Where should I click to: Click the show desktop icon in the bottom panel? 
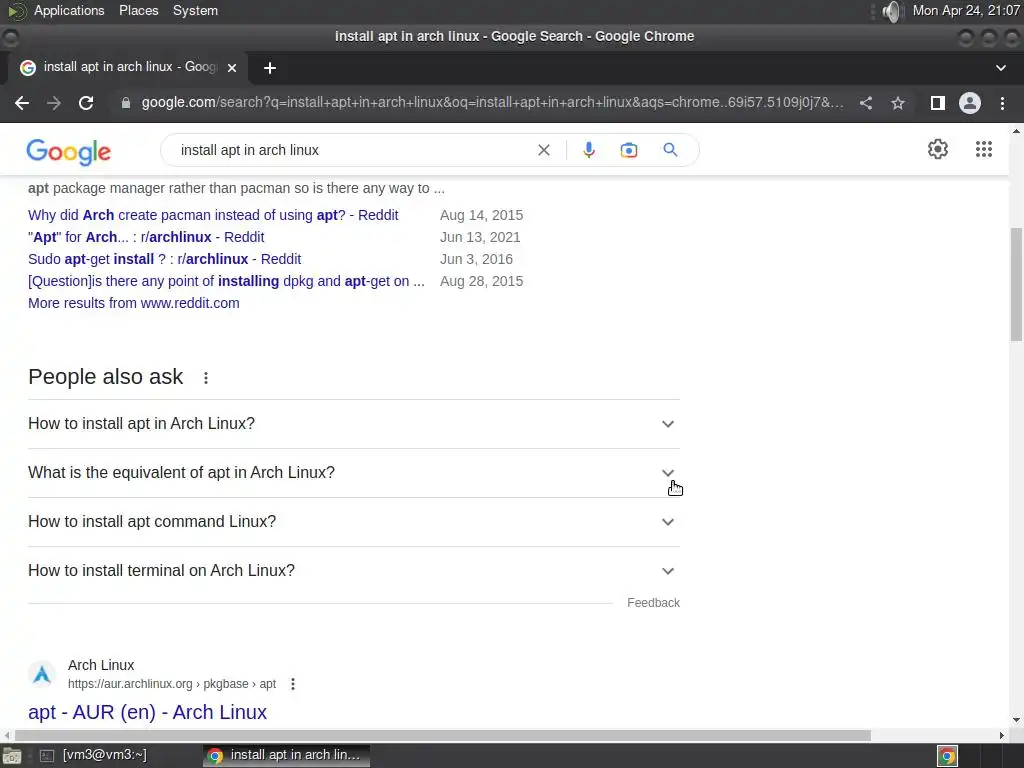point(12,756)
